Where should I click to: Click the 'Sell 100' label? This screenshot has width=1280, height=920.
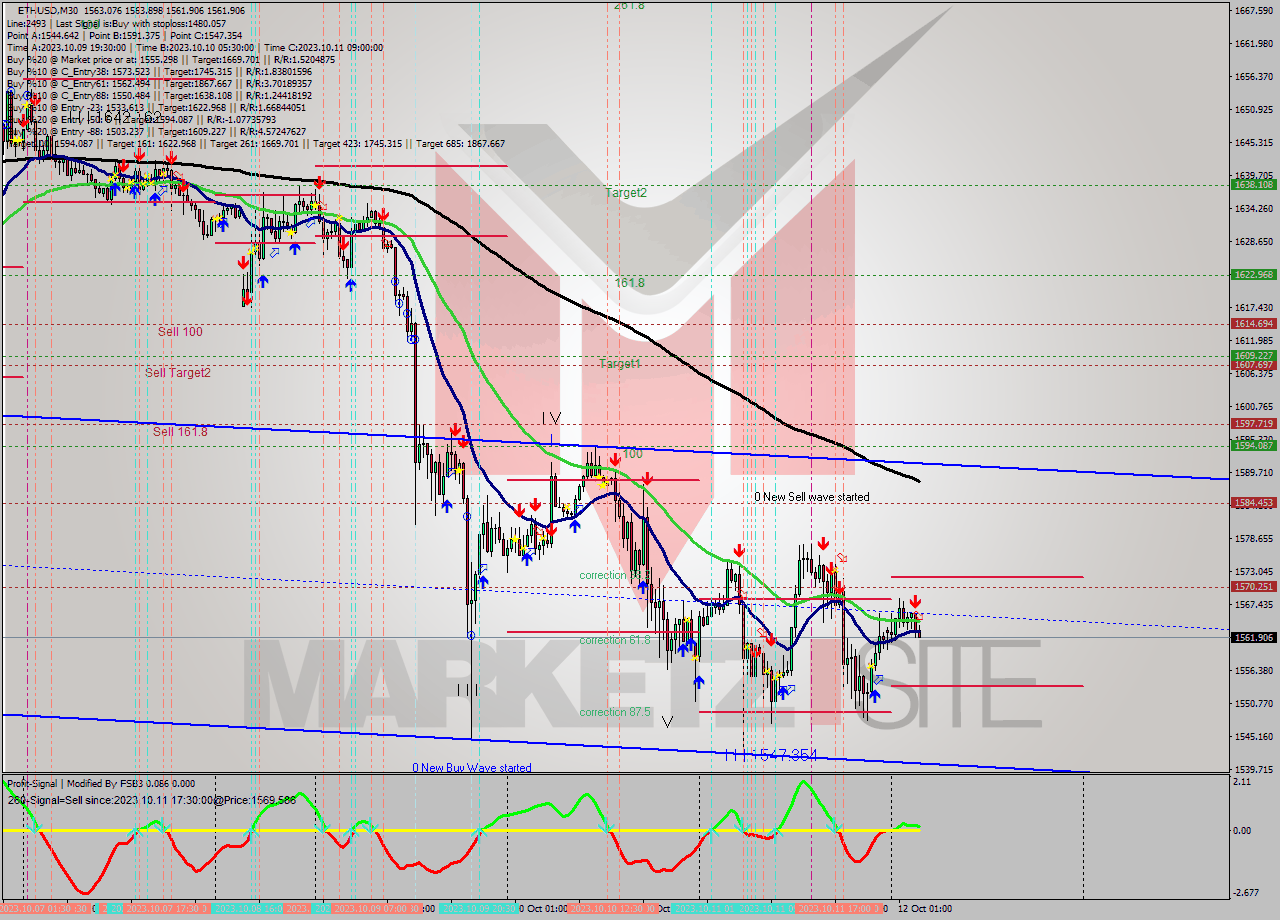(x=180, y=331)
